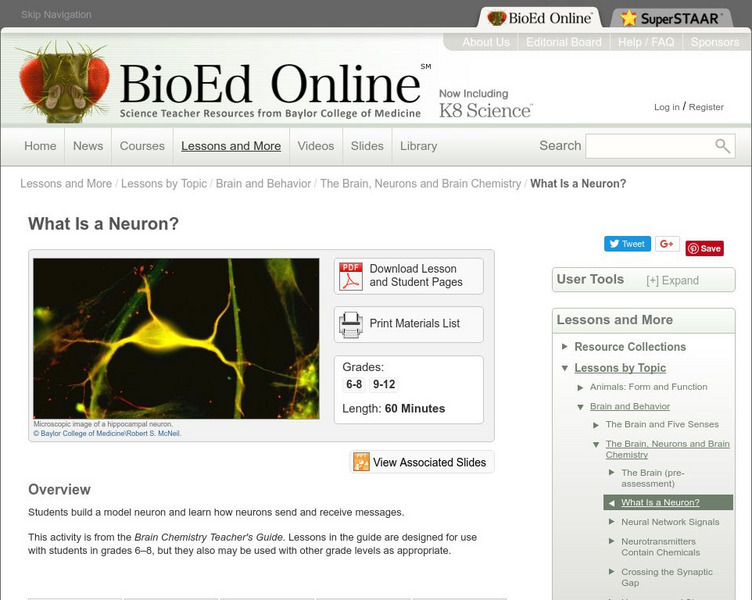Click View Associated Slides button

click(x=423, y=462)
